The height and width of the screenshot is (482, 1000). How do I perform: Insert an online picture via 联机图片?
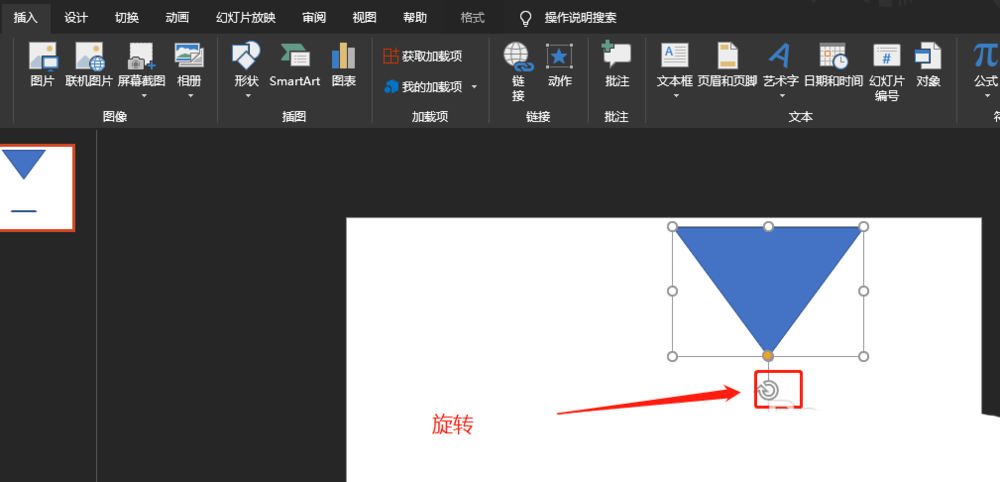click(89, 65)
